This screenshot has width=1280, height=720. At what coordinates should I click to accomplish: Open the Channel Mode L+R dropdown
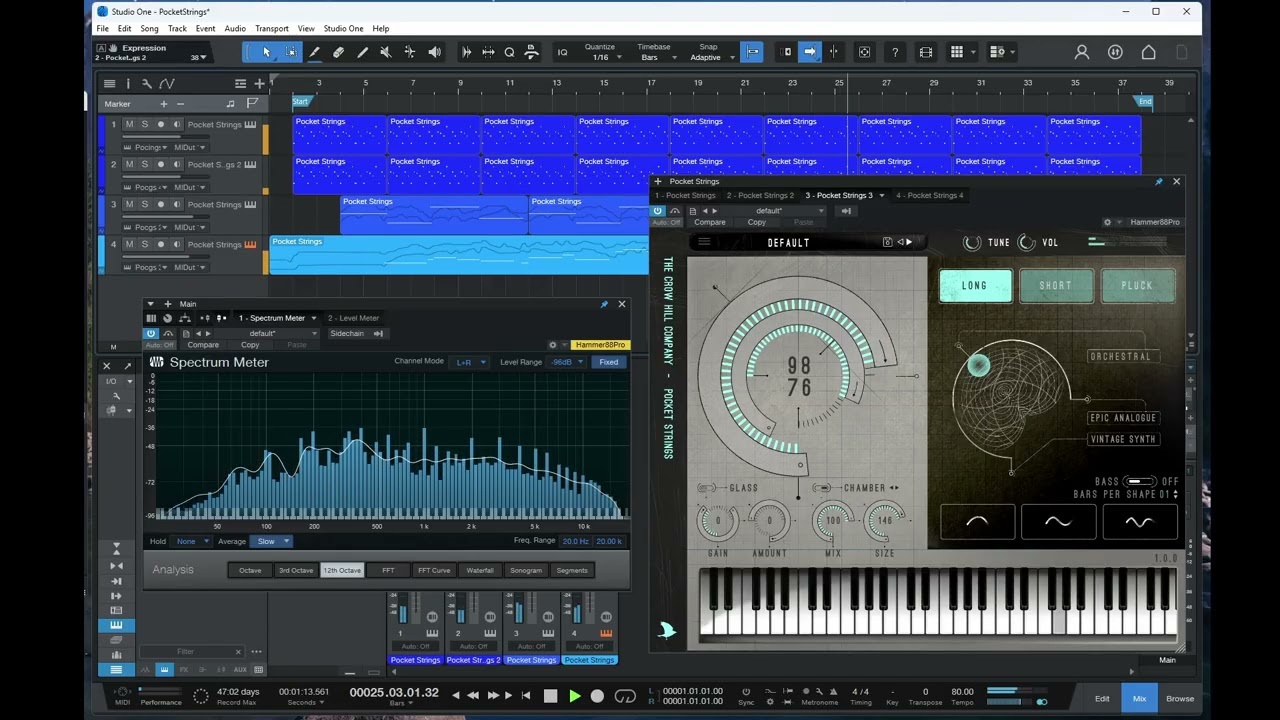(x=469, y=362)
